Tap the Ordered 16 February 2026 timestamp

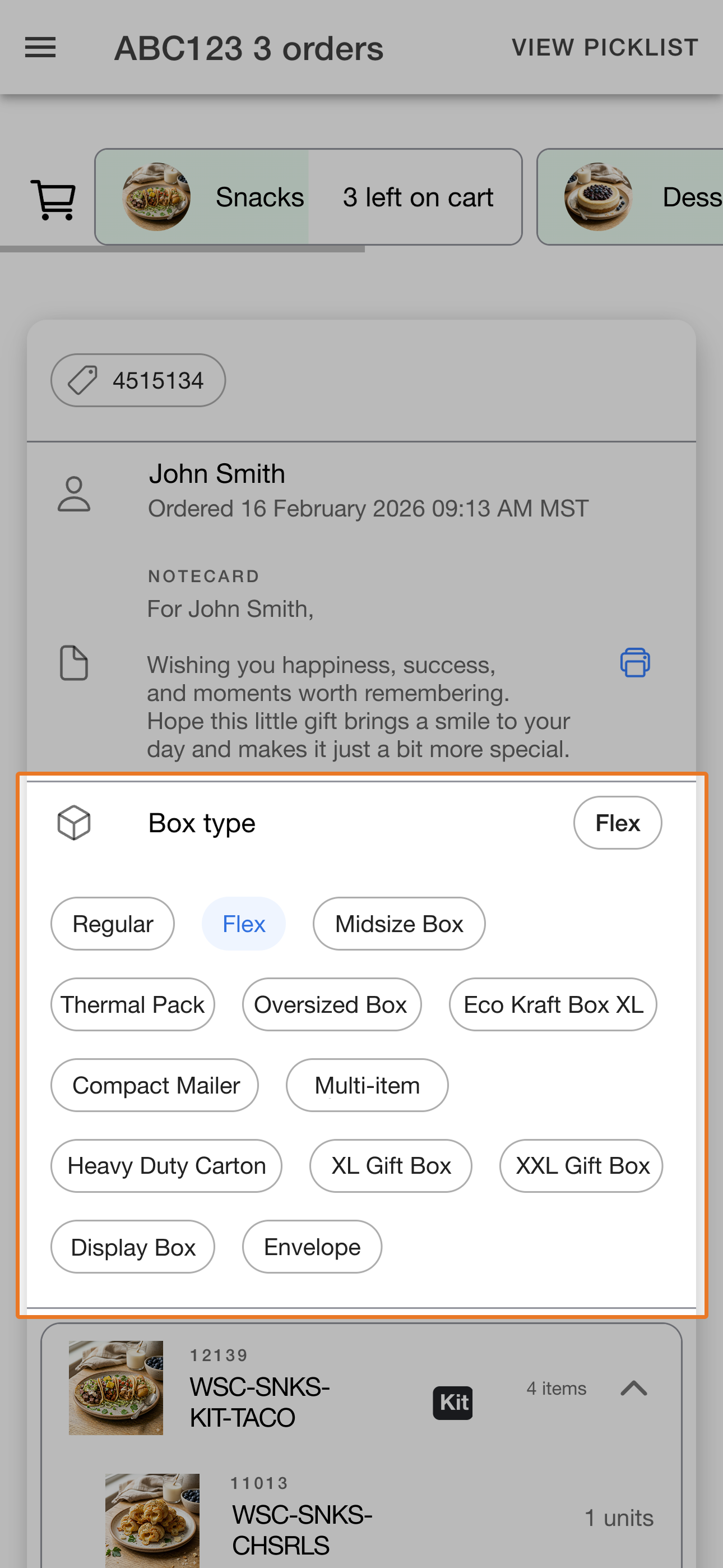(x=368, y=508)
